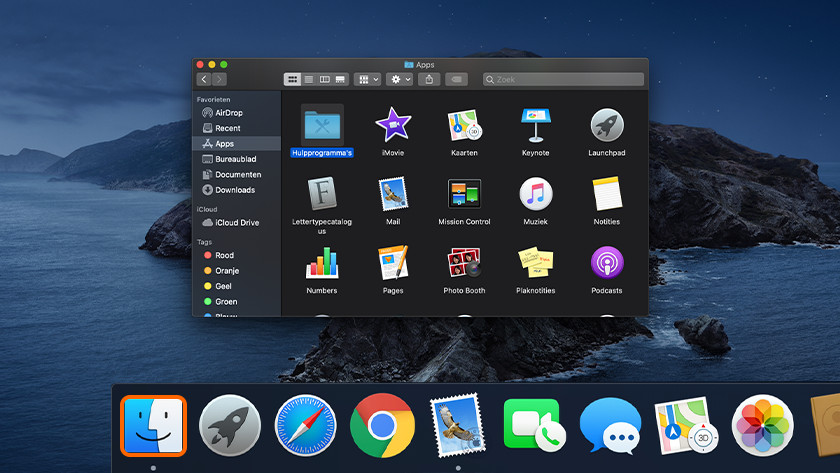Image resolution: width=840 pixels, height=473 pixels.
Task: Launch Keynote from the Apps folder
Action: [535, 126]
